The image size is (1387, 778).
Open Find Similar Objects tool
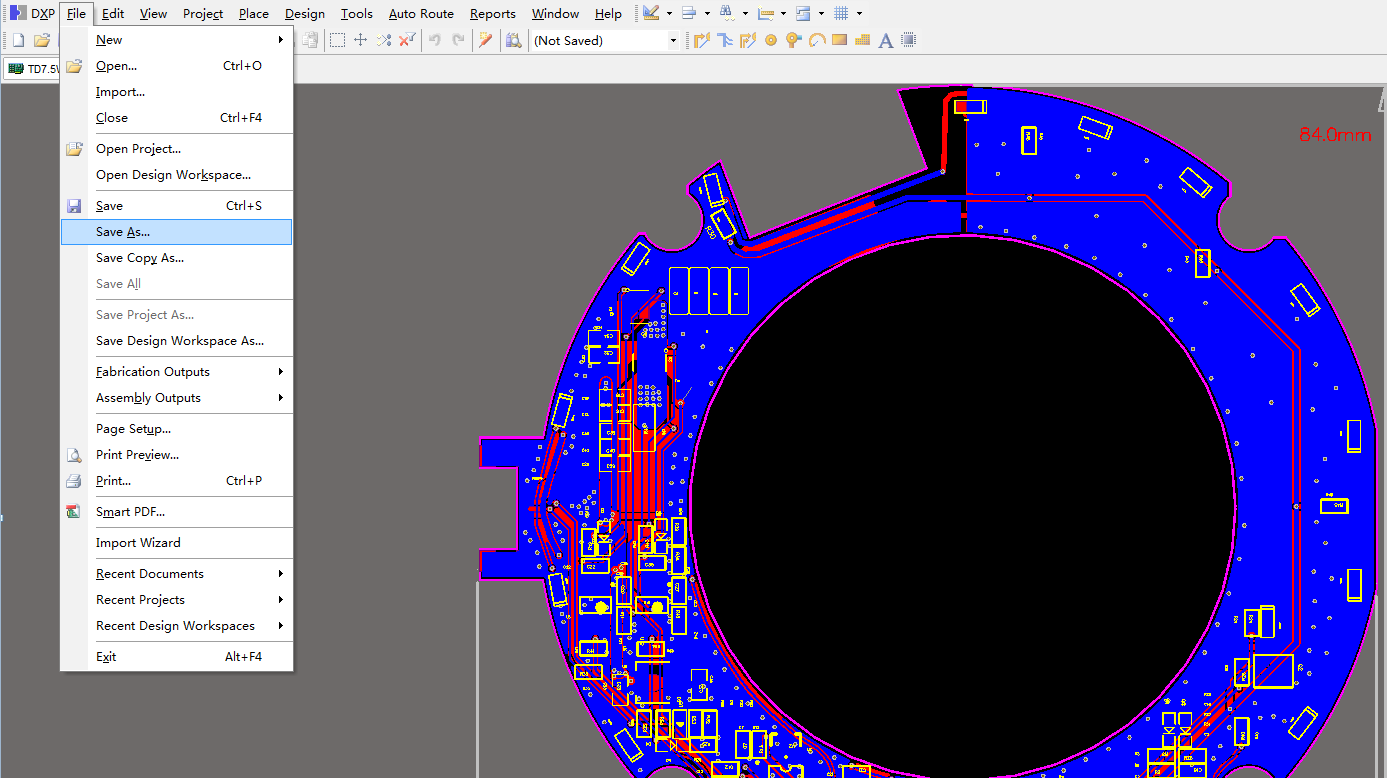pos(513,39)
